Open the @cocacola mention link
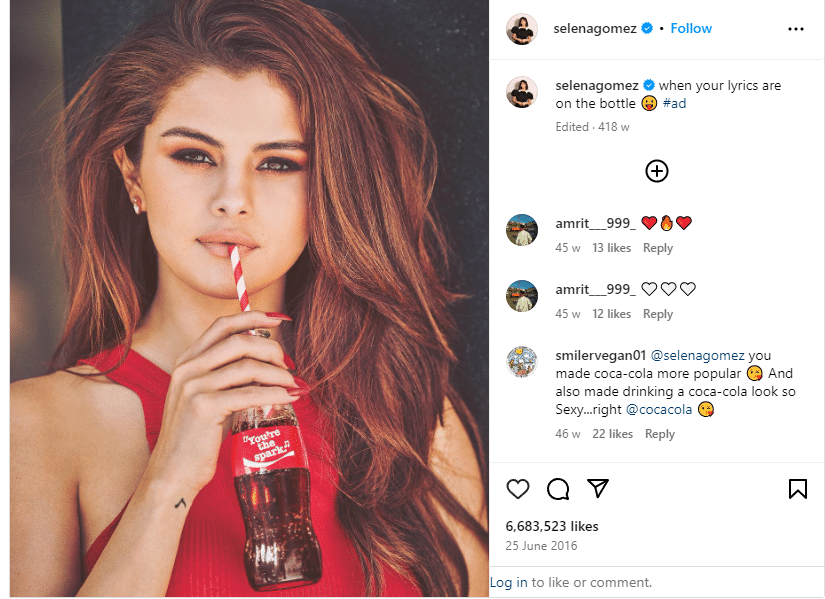 [659, 409]
